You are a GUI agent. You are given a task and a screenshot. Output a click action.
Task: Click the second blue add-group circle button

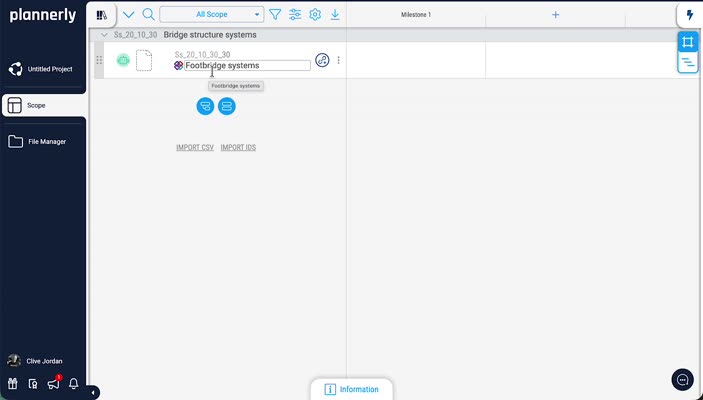coord(227,106)
